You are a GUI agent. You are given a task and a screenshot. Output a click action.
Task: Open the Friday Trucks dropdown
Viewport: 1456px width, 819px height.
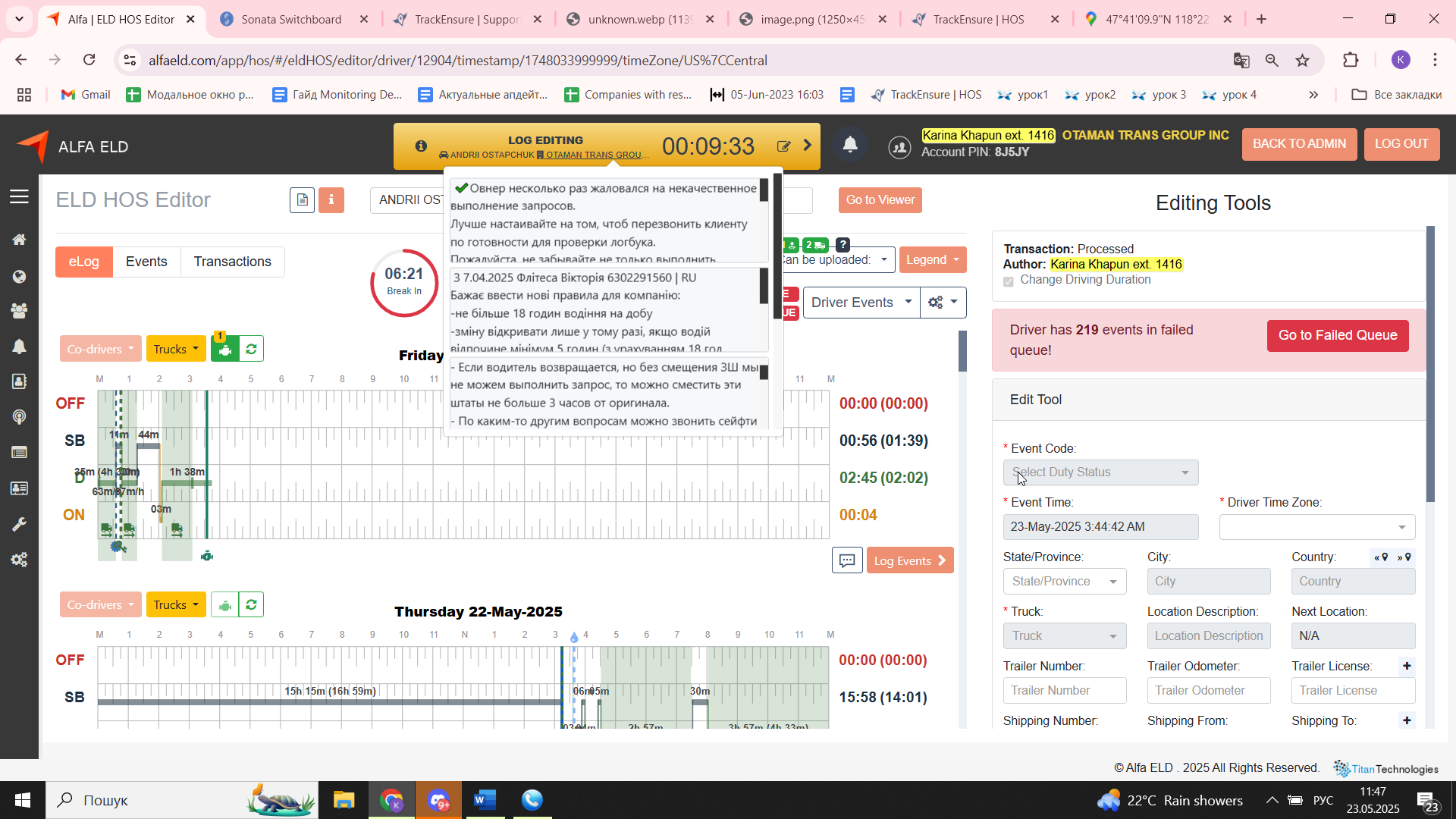coord(176,350)
